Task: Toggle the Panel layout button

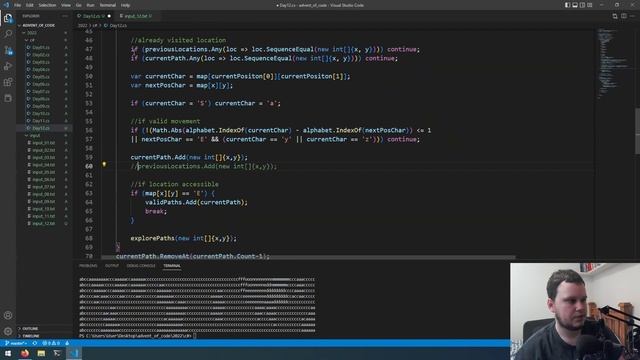Action: [575, 5]
